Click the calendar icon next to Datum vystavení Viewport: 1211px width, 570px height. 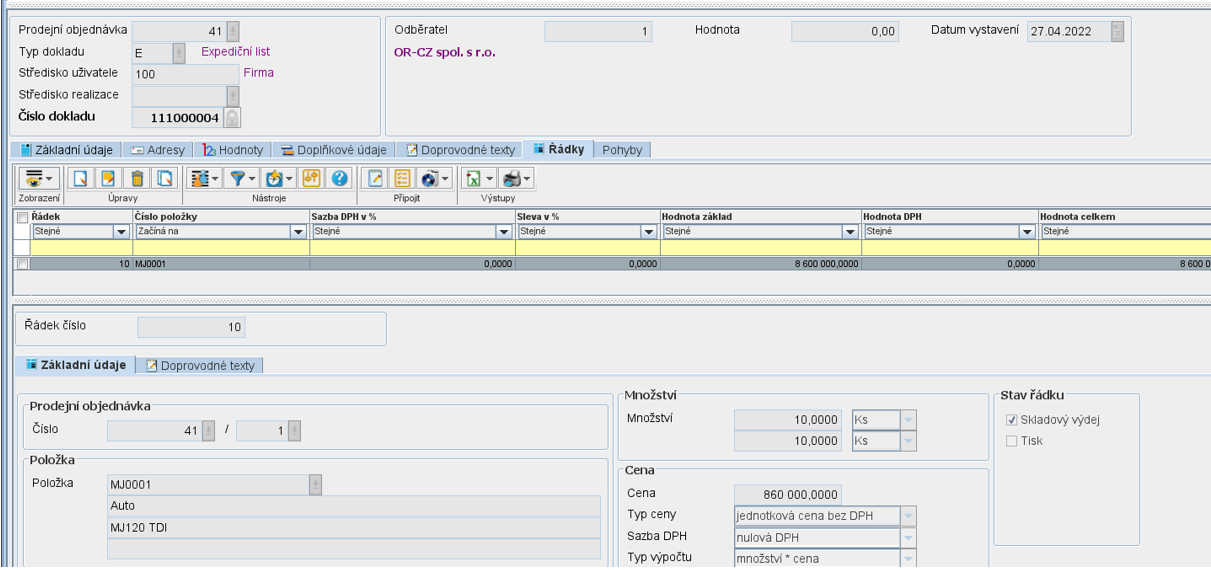click(x=1117, y=32)
